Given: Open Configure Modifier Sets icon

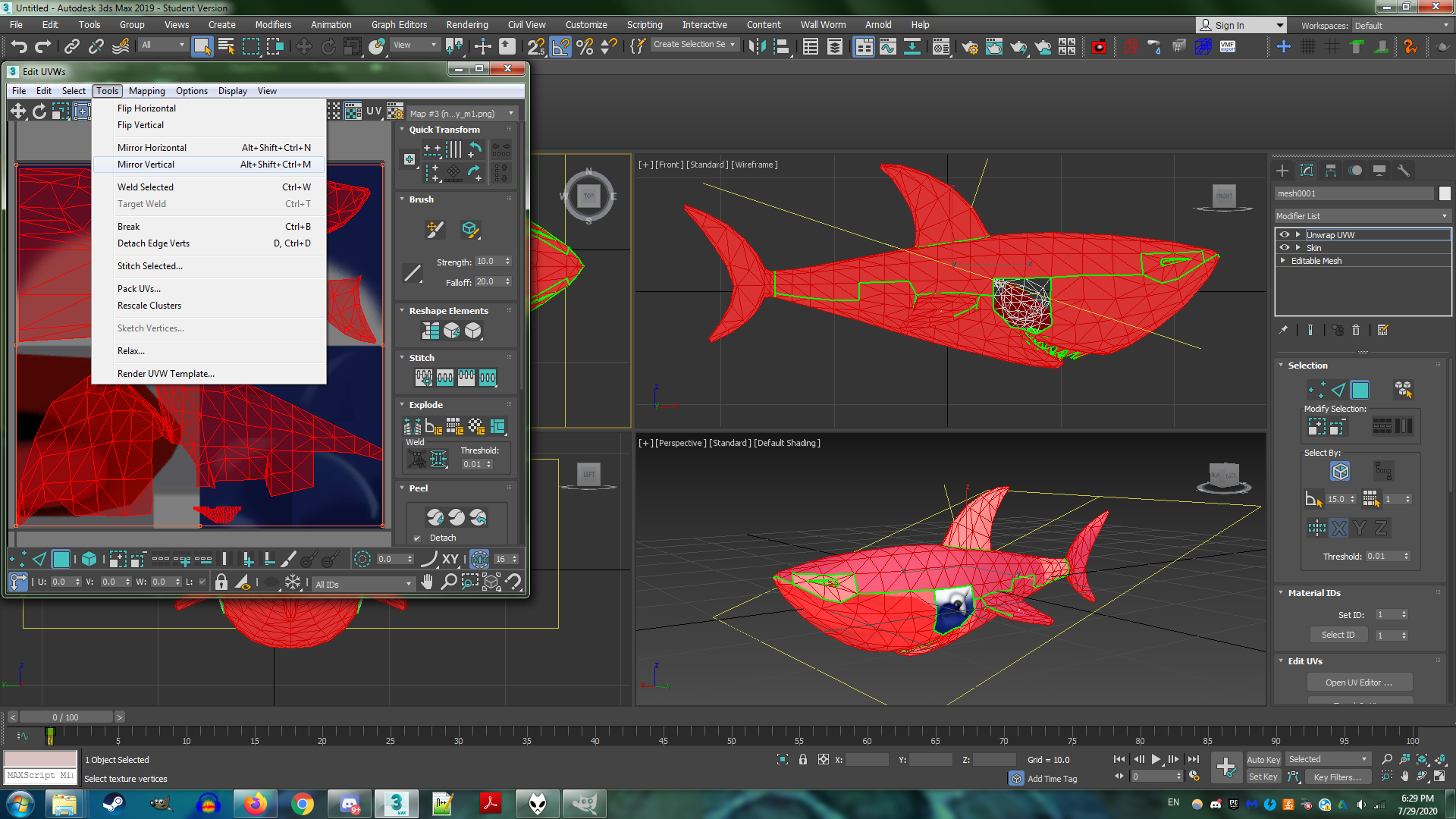Looking at the screenshot, I should [1383, 330].
